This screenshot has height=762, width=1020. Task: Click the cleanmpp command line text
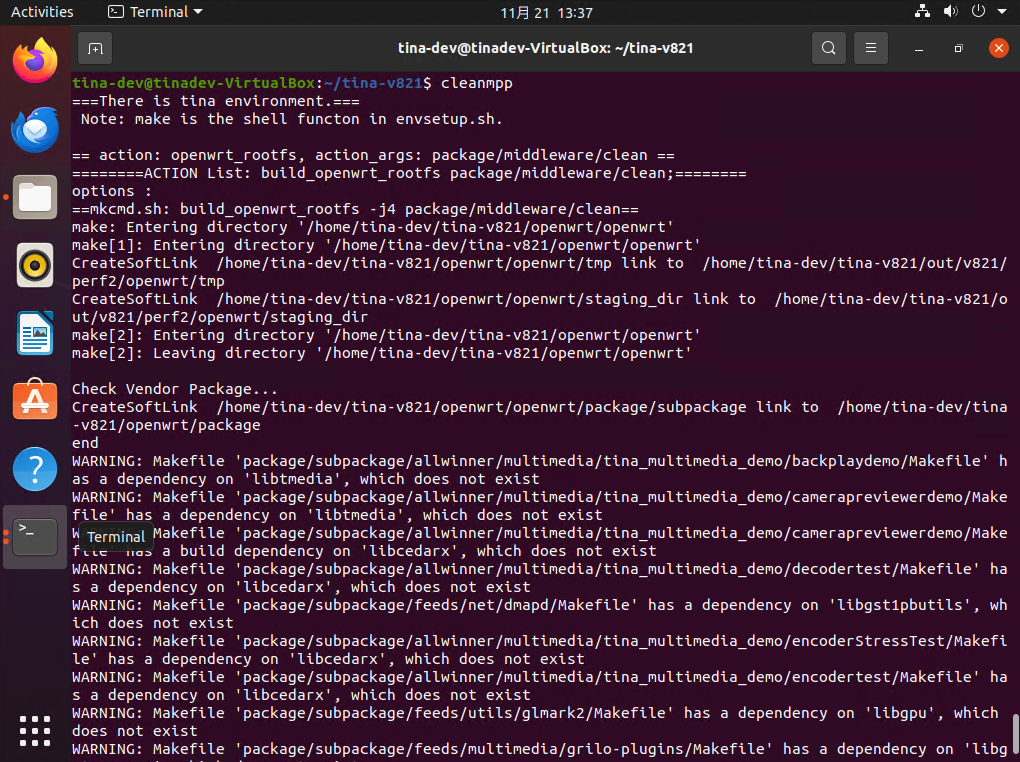pyautogui.click(x=475, y=83)
